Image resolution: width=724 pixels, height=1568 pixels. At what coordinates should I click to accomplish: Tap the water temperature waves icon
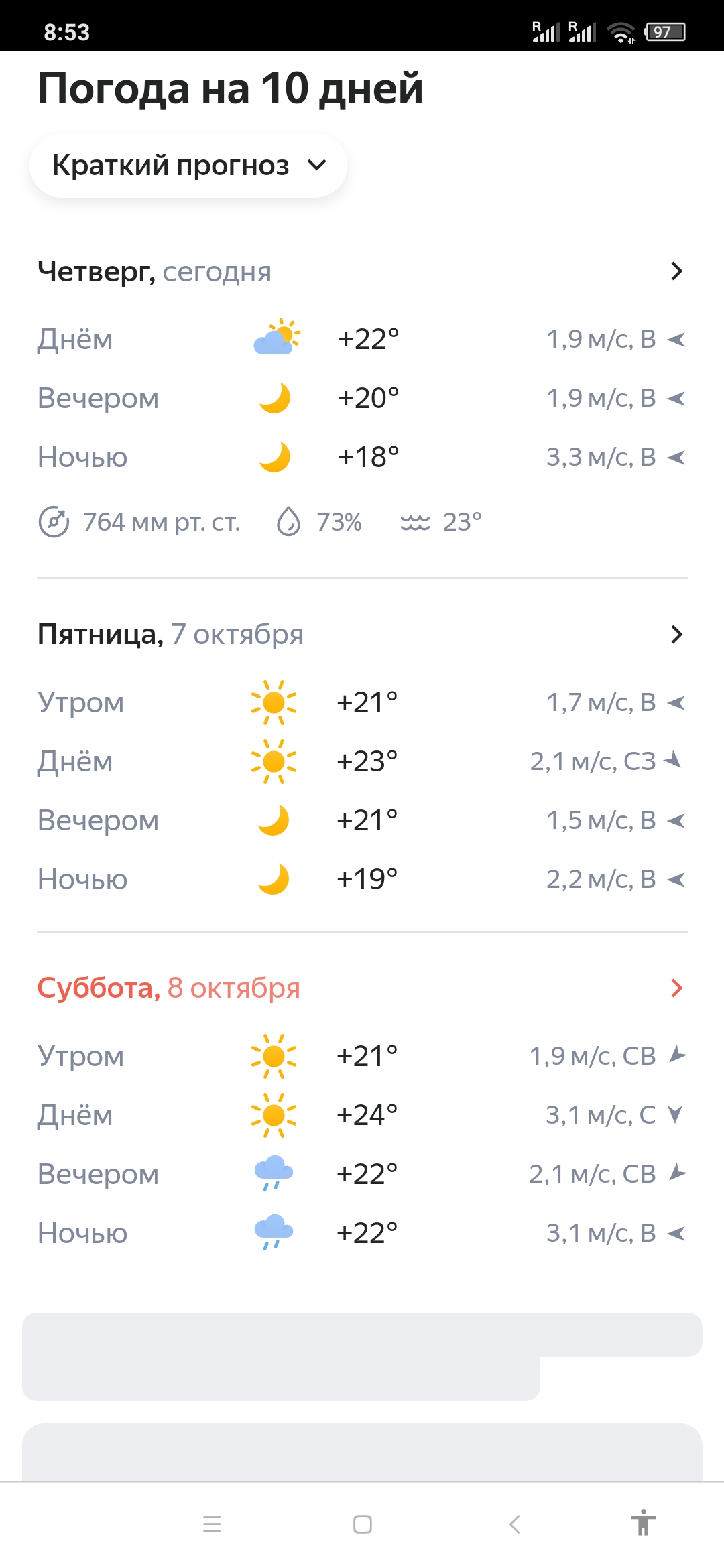pos(415,522)
